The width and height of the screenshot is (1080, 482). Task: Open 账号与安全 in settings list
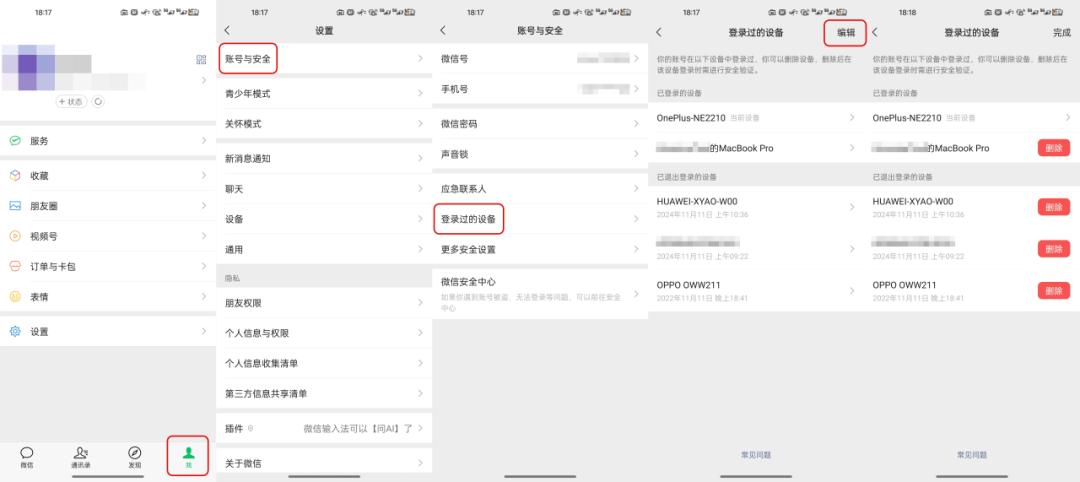click(247, 59)
